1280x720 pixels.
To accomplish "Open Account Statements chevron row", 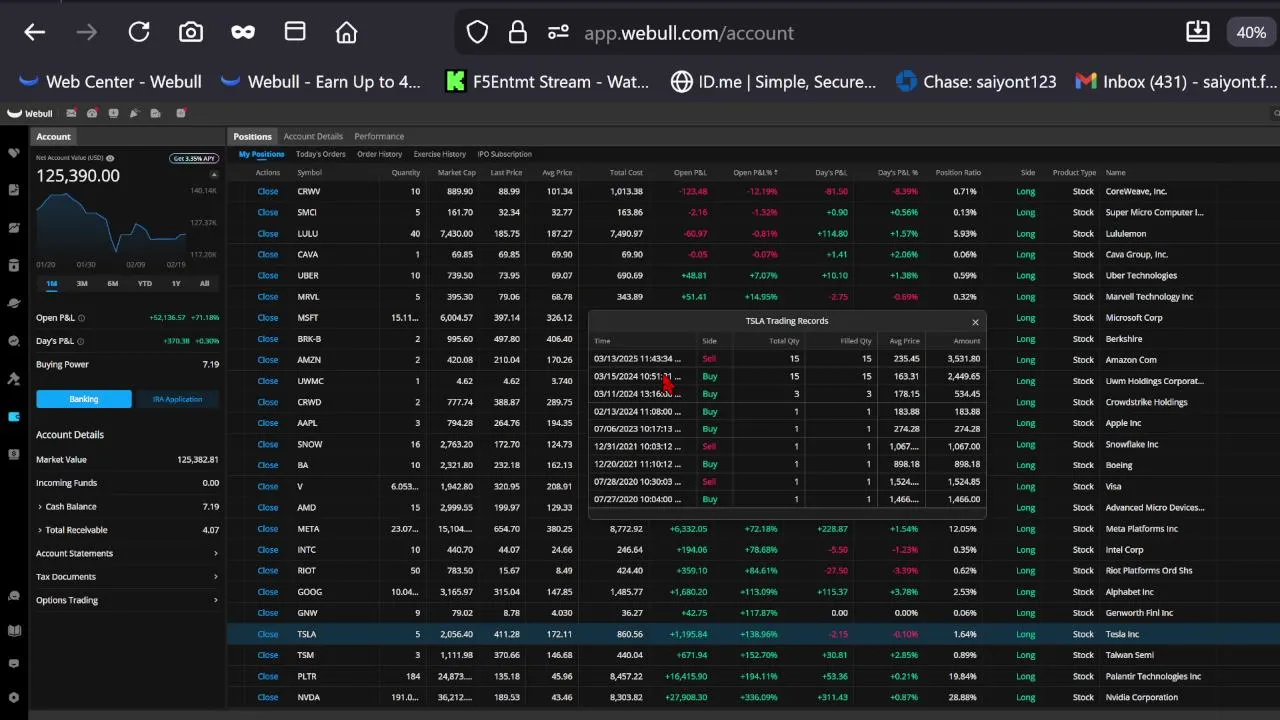I will click(x=127, y=553).
